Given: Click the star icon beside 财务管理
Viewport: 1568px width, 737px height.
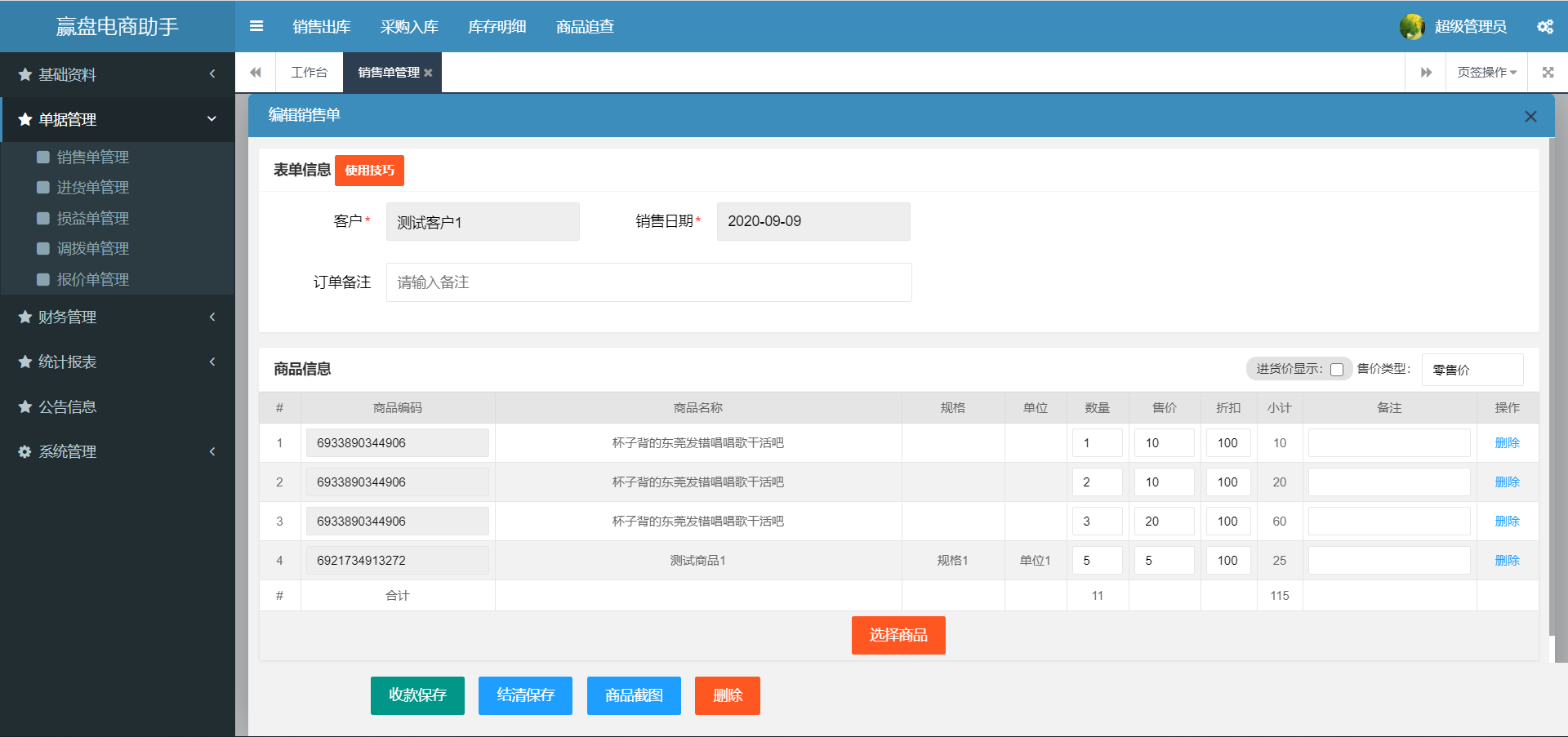Looking at the screenshot, I should 25,317.
